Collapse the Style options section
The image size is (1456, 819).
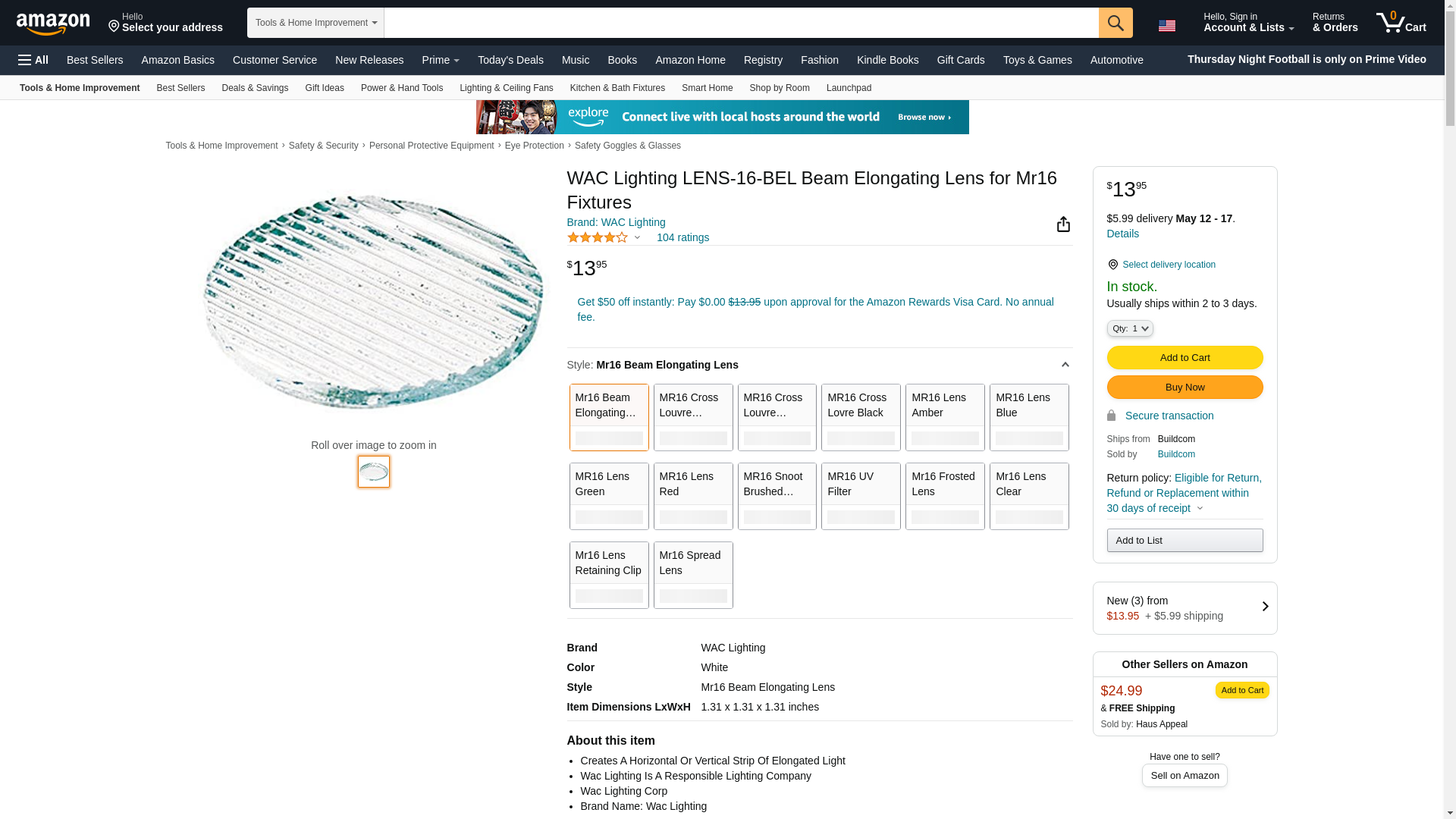click(1065, 365)
